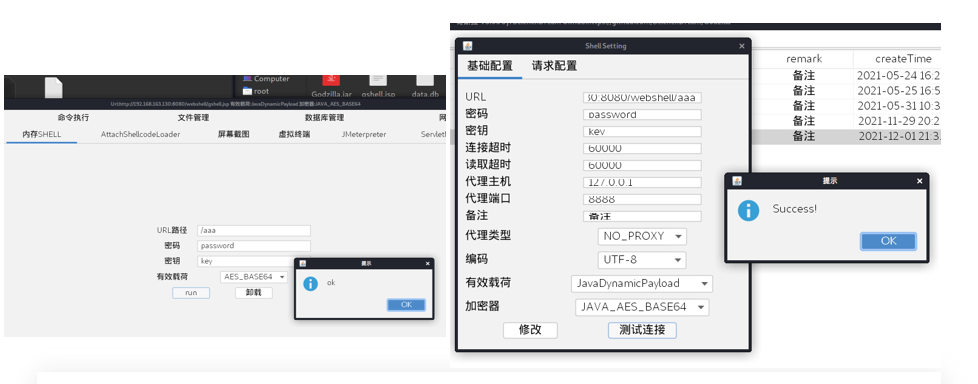Open the data.db file icon
The width and height of the screenshot is (978, 384).
[x=424, y=85]
